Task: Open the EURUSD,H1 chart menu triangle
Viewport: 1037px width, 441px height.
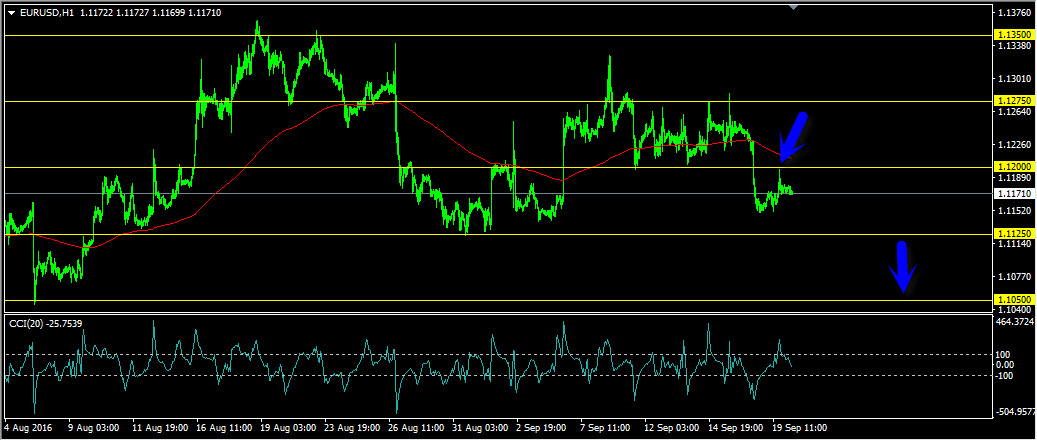Action: click(11, 13)
